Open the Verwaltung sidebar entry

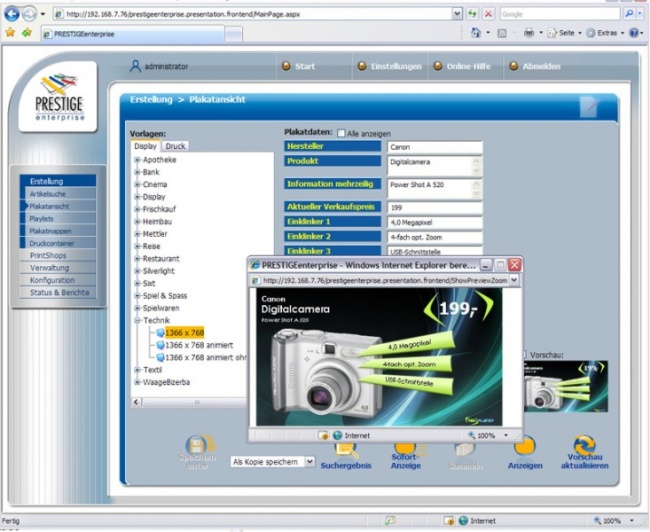click(58, 268)
